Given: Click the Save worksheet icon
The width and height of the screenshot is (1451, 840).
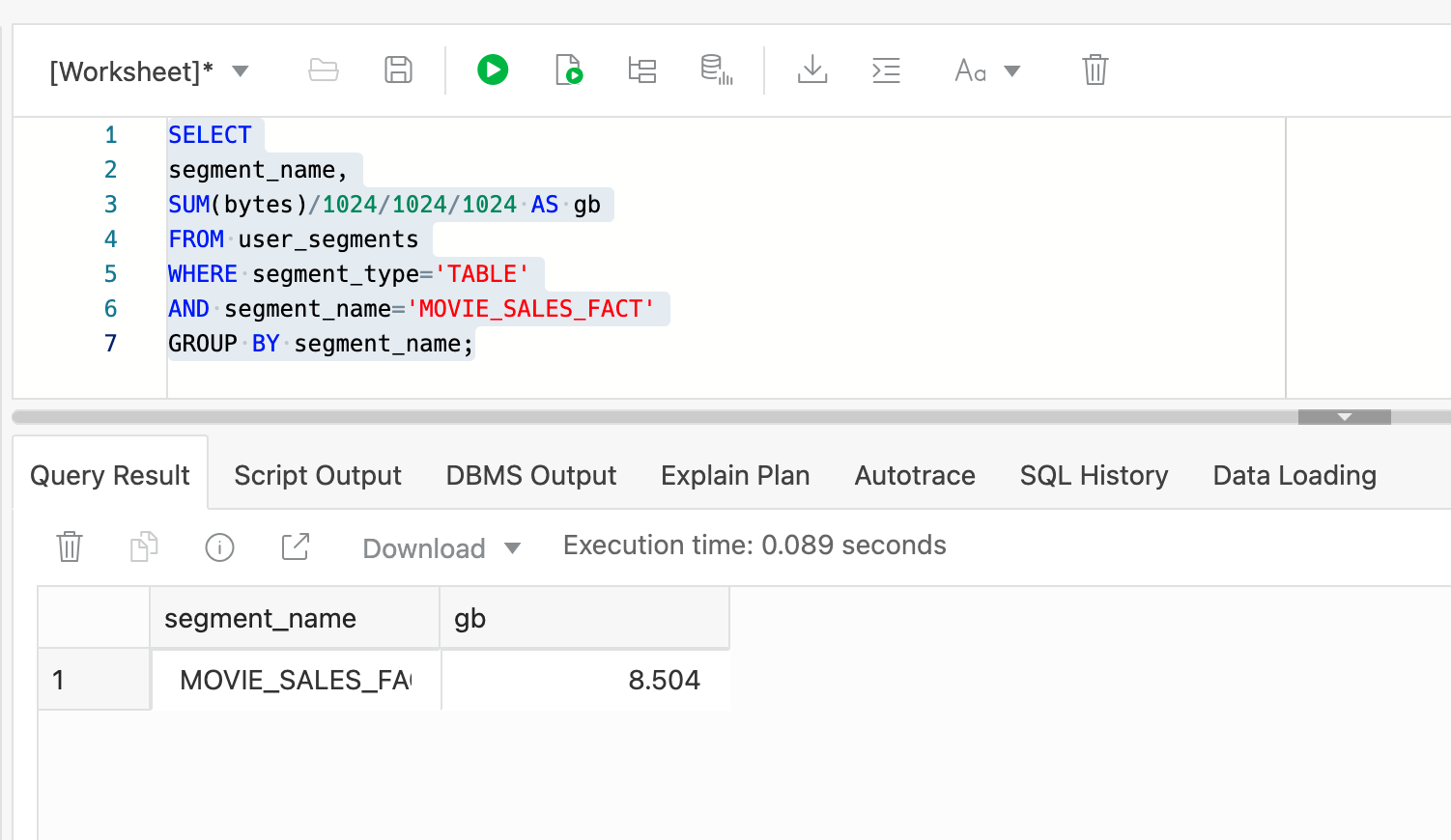Looking at the screenshot, I should click(398, 70).
